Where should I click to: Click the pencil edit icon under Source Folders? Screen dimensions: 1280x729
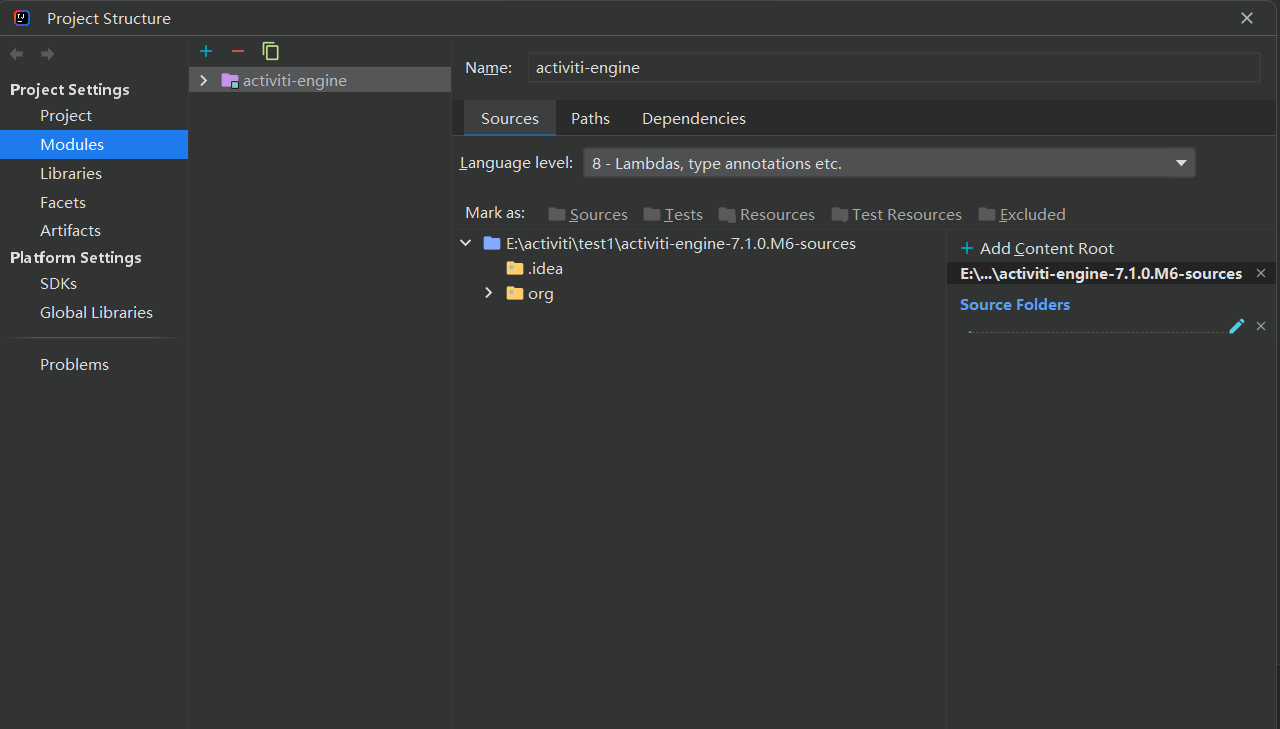(1237, 326)
